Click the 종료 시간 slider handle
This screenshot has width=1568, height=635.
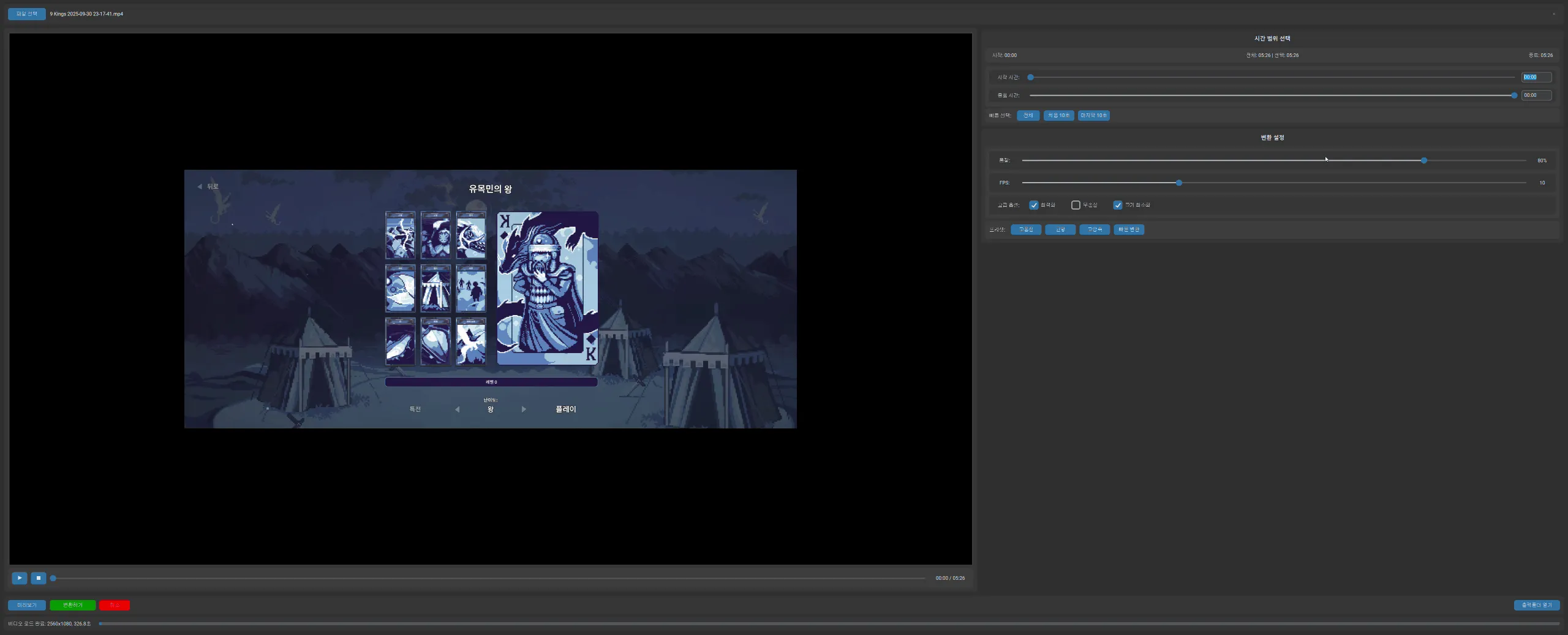click(x=1514, y=96)
